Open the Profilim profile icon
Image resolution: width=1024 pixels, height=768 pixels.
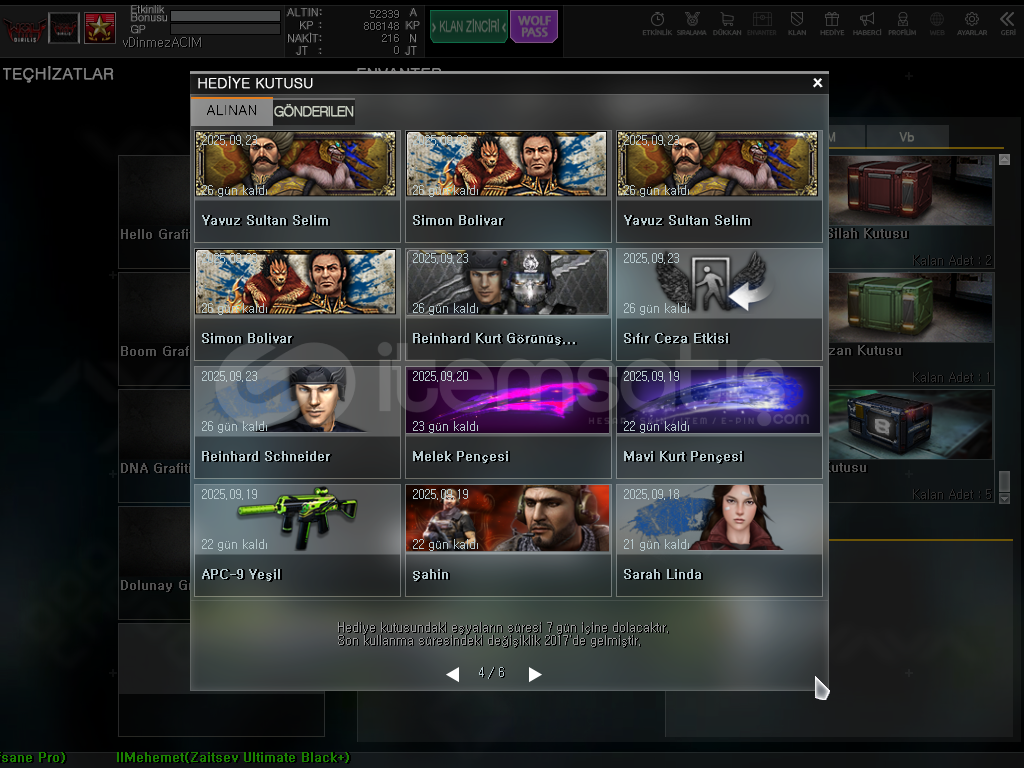[902, 23]
